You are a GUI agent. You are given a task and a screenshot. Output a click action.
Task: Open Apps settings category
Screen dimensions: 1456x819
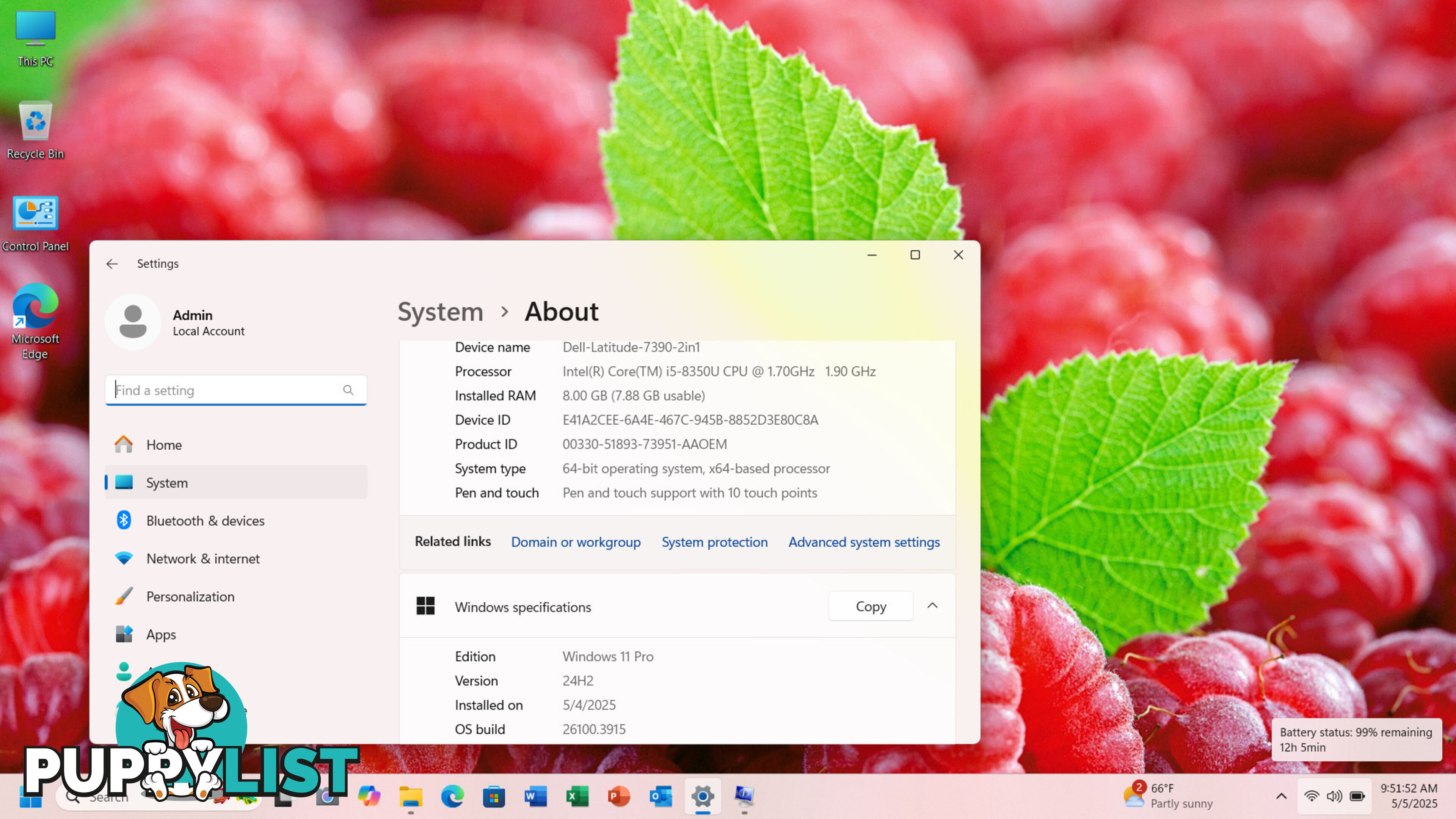pyautogui.click(x=236, y=634)
